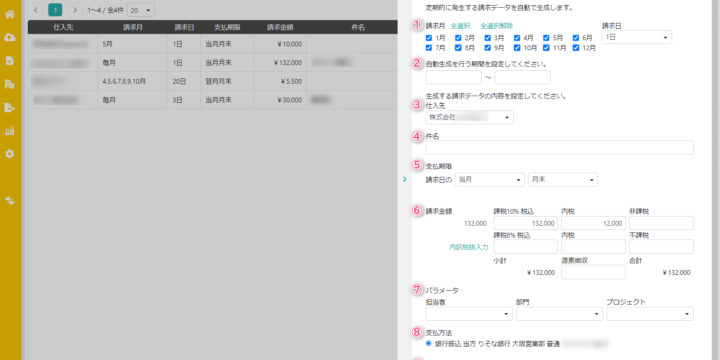
Task: Click the 件名 text field
Action: (x=560, y=147)
